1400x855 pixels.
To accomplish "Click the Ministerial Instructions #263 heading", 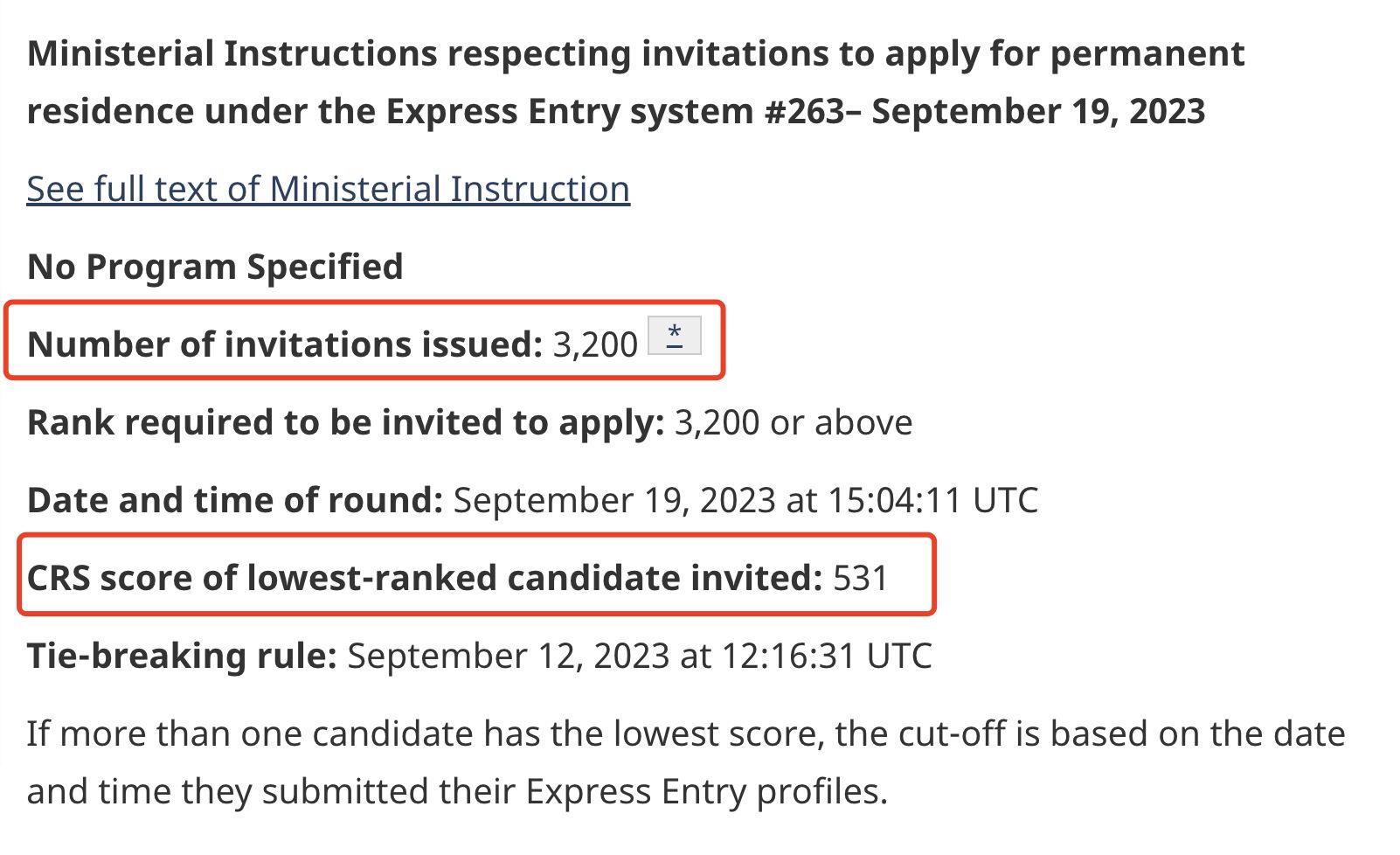I will click(x=635, y=82).
